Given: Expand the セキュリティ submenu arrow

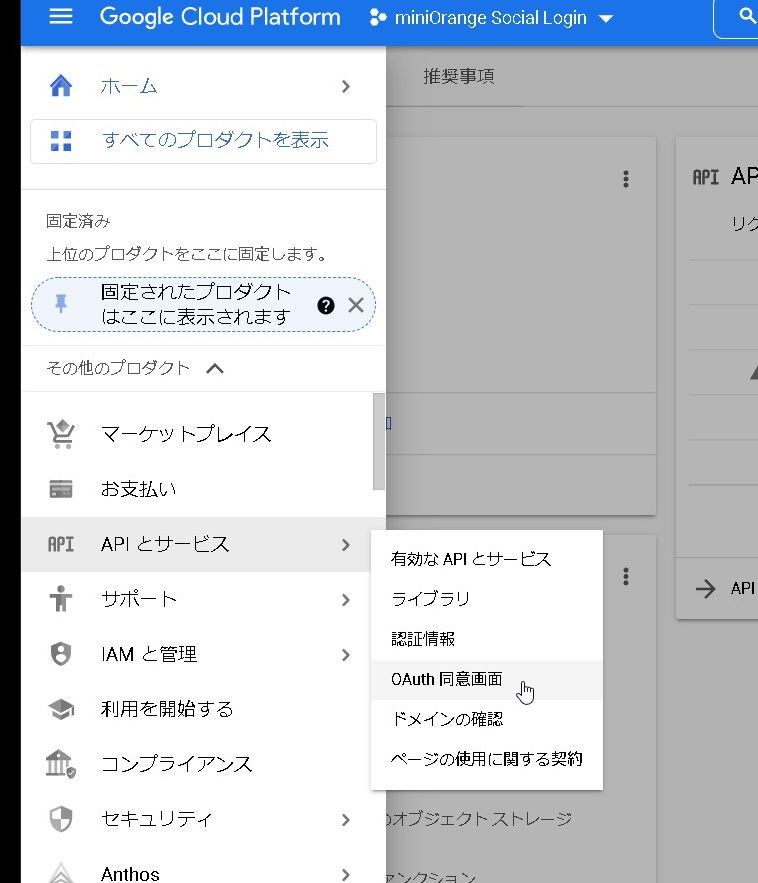Looking at the screenshot, I should [345, 820].
